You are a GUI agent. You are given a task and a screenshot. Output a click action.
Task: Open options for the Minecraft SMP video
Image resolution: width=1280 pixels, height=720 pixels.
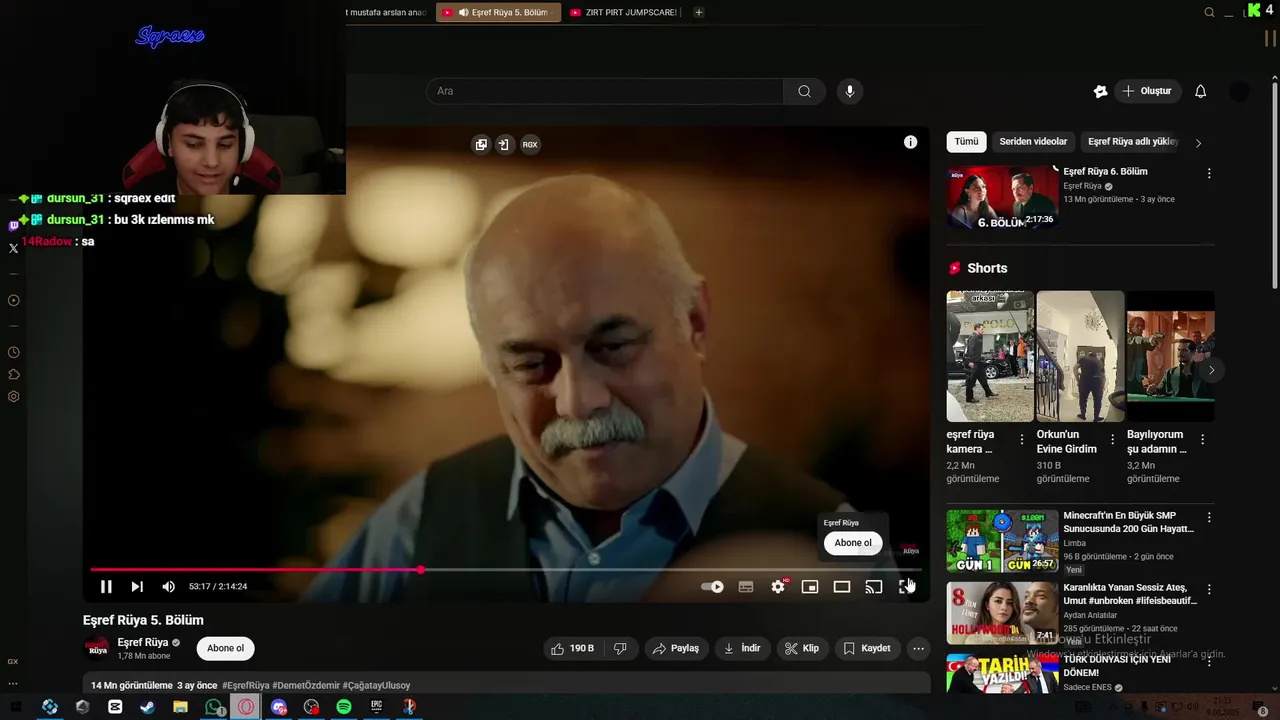click(x=1209, y=517)
